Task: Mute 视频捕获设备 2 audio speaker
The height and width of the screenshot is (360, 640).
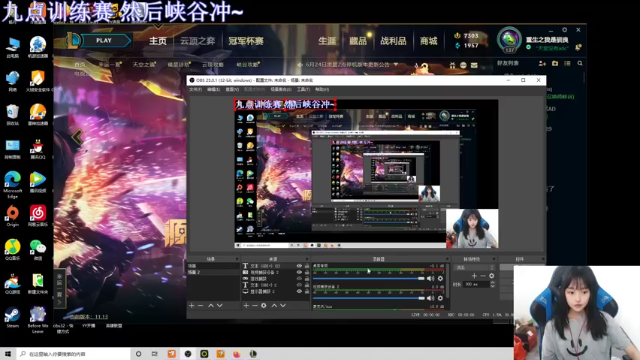Action: (430, 298)
